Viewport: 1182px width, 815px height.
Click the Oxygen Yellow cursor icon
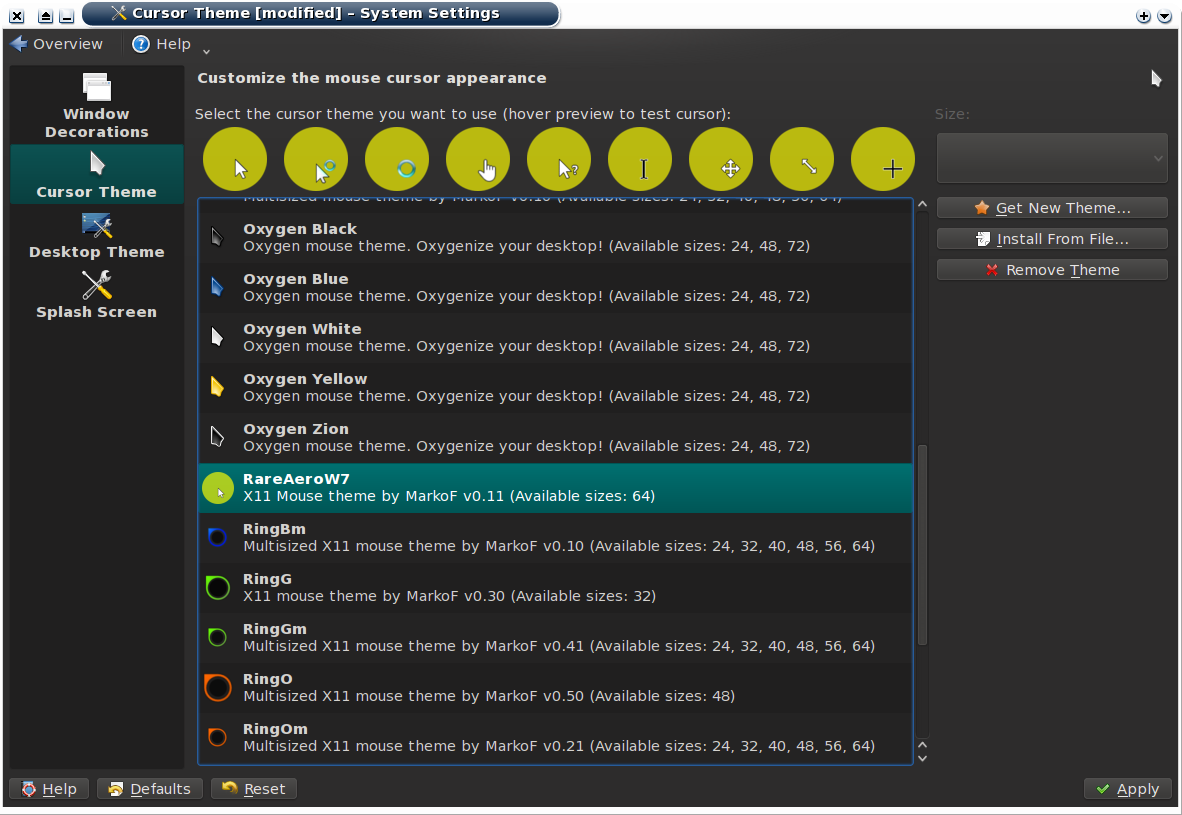[x=217, y=387]
